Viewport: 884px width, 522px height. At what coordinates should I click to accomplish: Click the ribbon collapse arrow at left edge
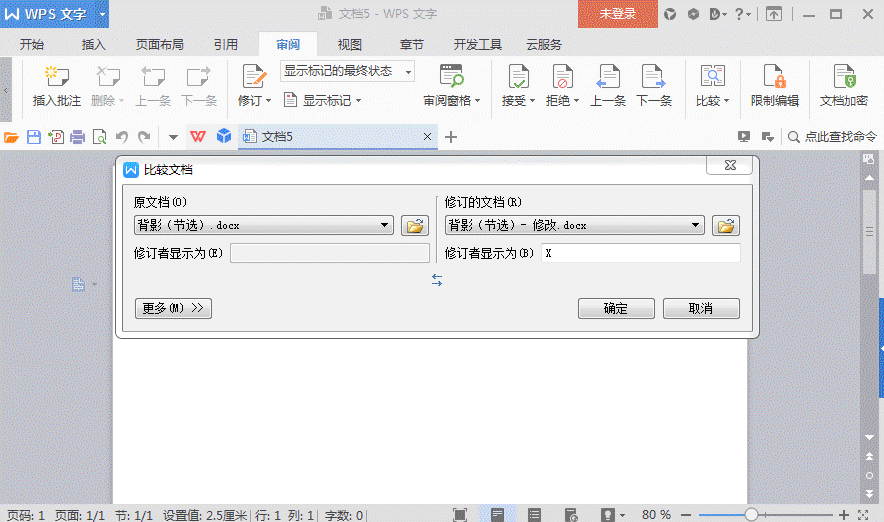point(6,90)
